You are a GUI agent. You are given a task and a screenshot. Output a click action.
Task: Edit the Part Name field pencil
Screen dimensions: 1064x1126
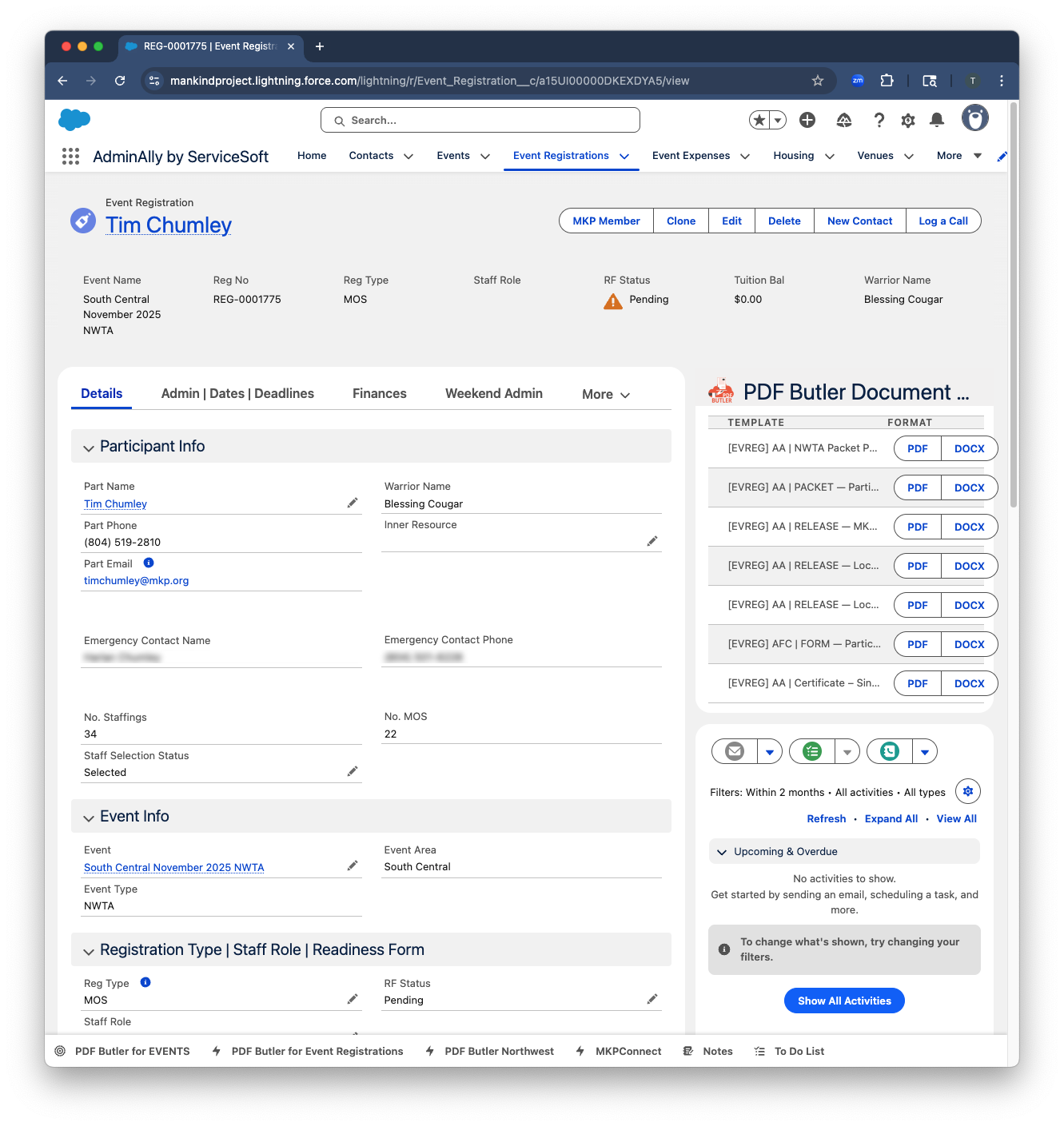[353, 503]
